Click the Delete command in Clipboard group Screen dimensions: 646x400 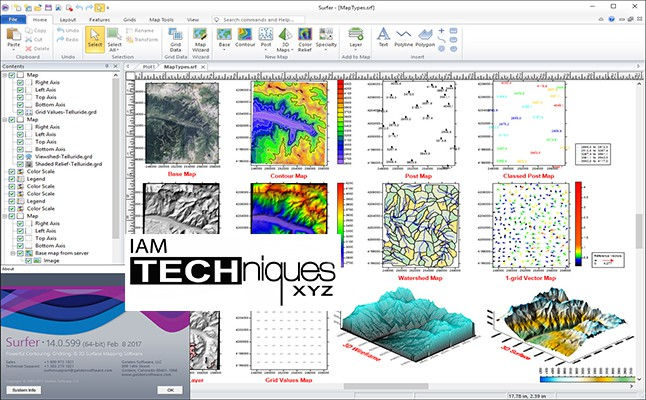pyautogui.click(x=37, y=49)
